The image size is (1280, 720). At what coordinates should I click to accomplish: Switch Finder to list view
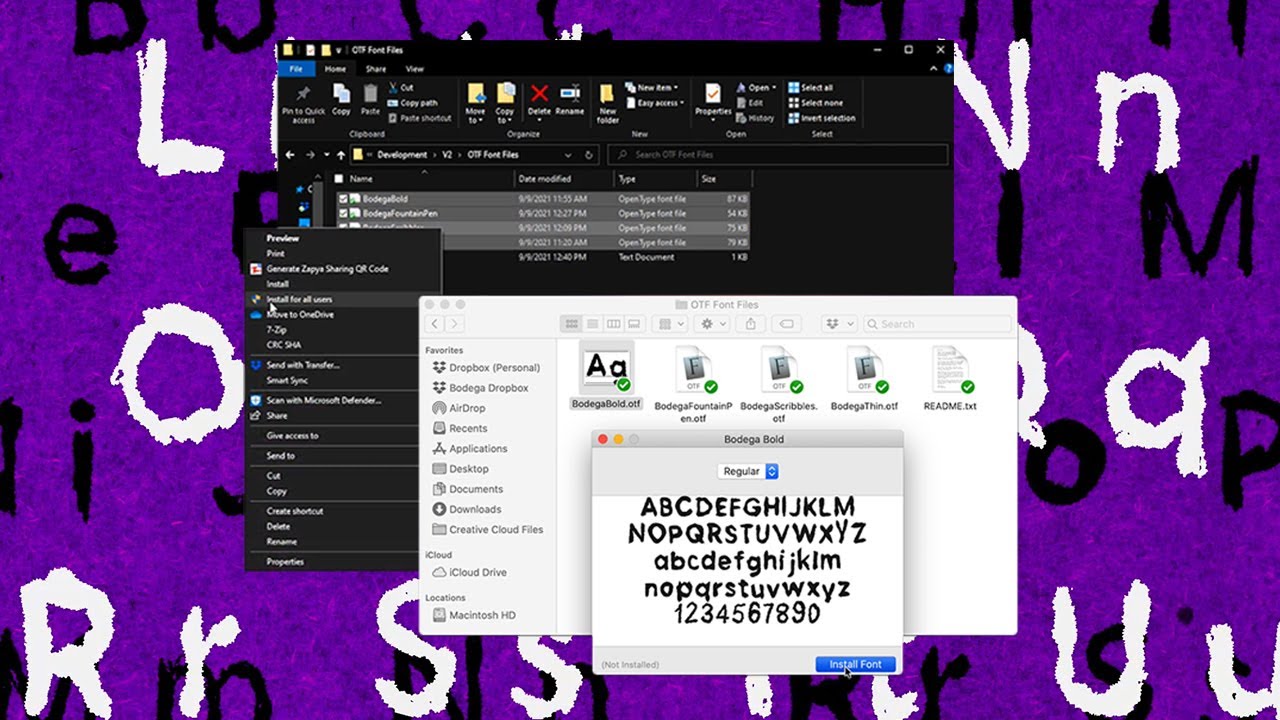point(593,324)
